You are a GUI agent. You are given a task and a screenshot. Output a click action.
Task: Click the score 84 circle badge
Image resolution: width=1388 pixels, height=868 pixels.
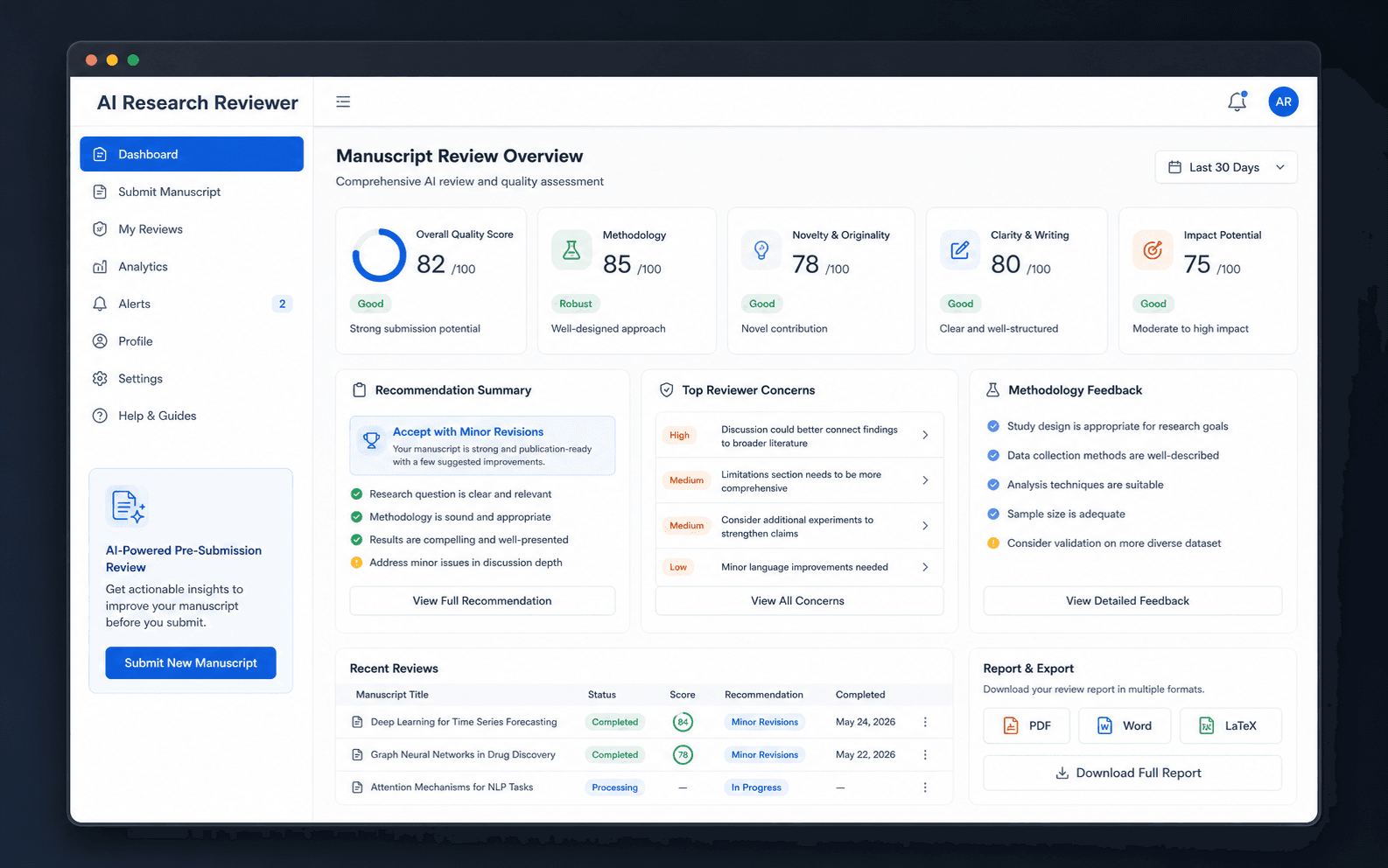pos(683,722)
